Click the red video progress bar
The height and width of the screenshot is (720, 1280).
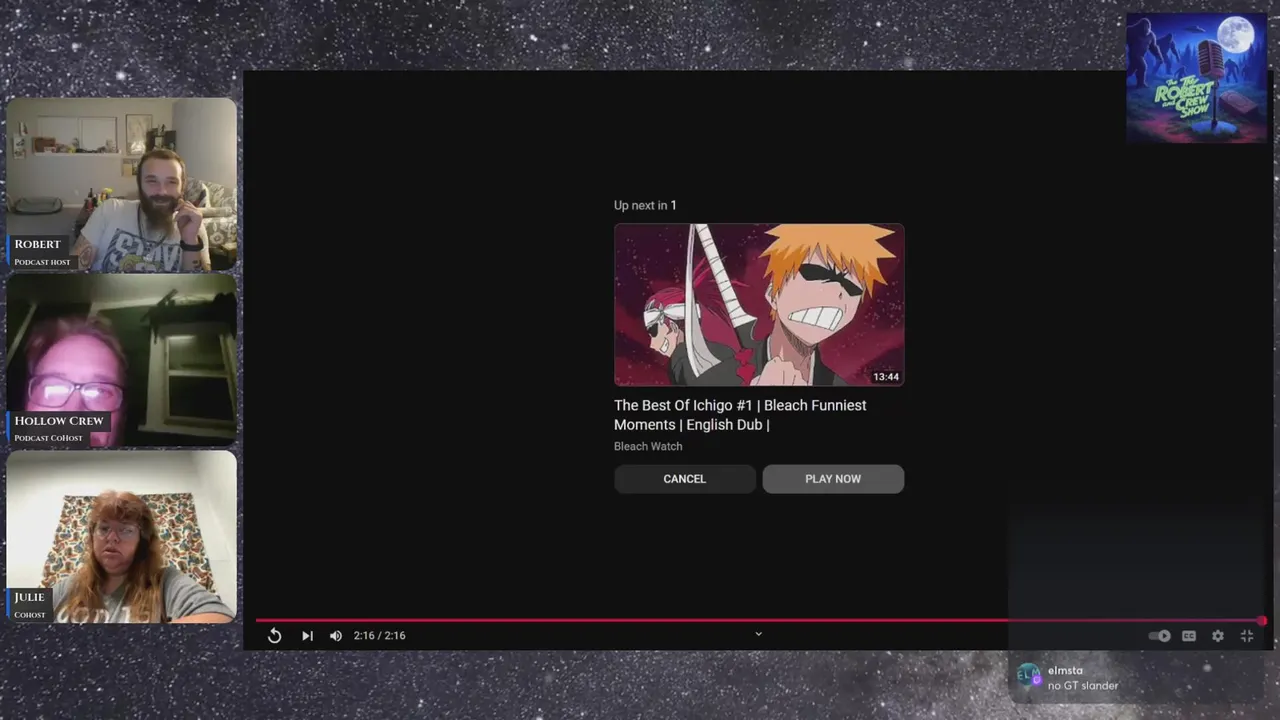pos(758,621)
